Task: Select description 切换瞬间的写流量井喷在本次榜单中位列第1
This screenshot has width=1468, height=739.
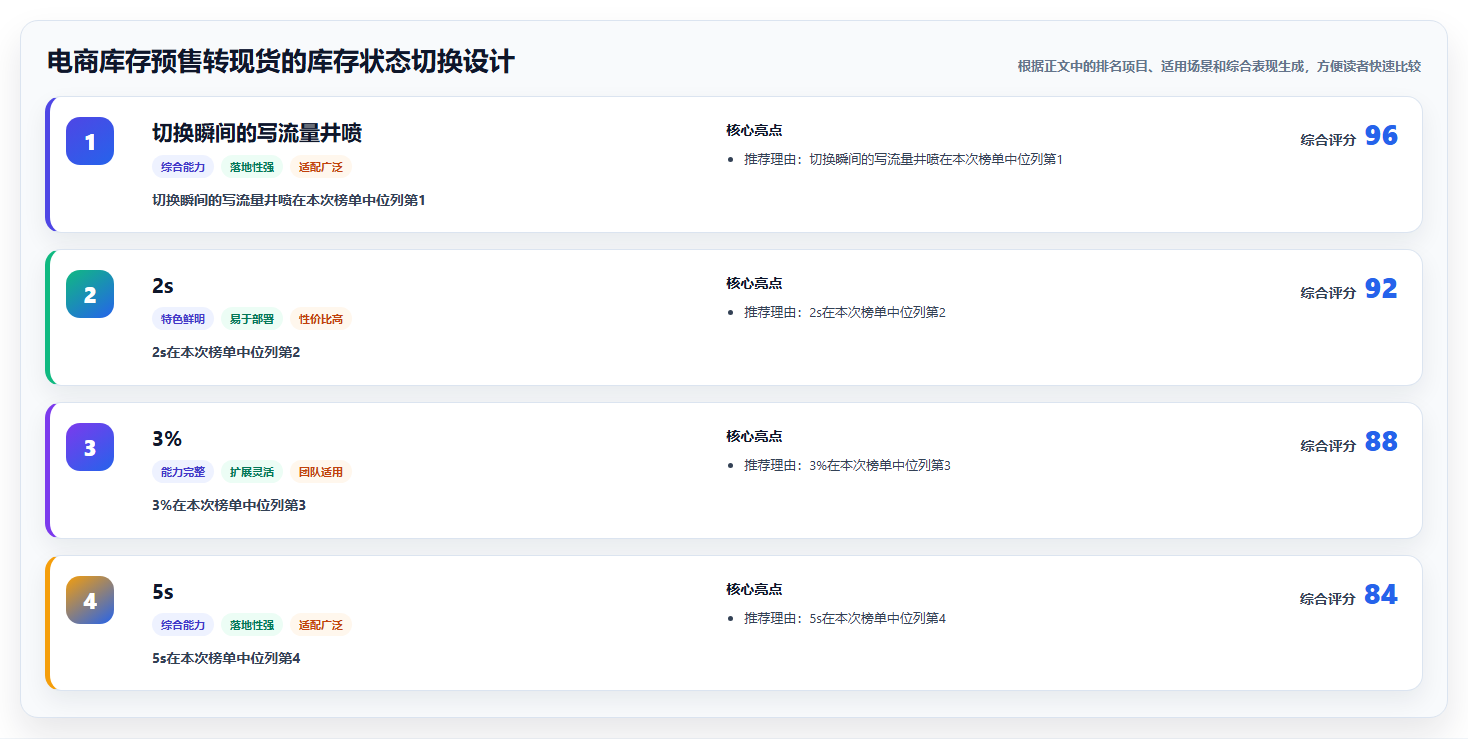Action: click(289, 200)
